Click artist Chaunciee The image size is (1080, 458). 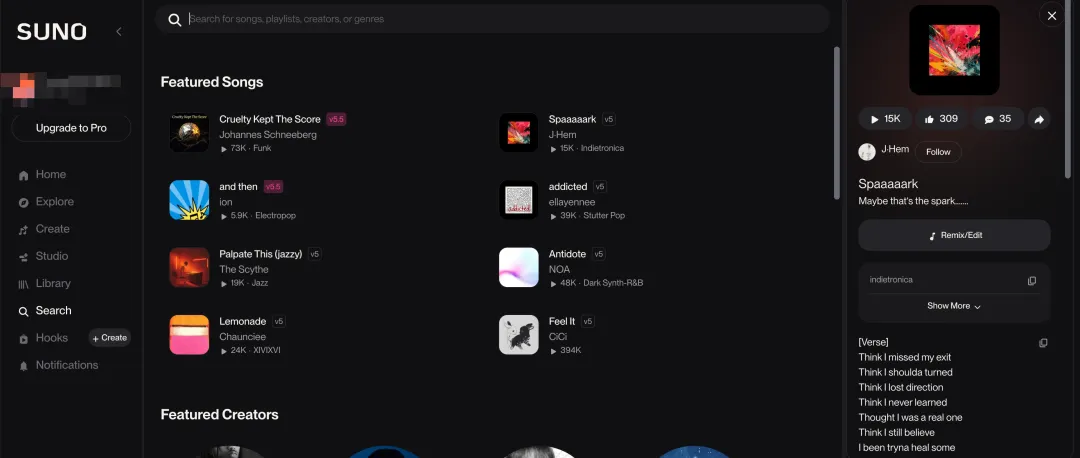point(242,337)
